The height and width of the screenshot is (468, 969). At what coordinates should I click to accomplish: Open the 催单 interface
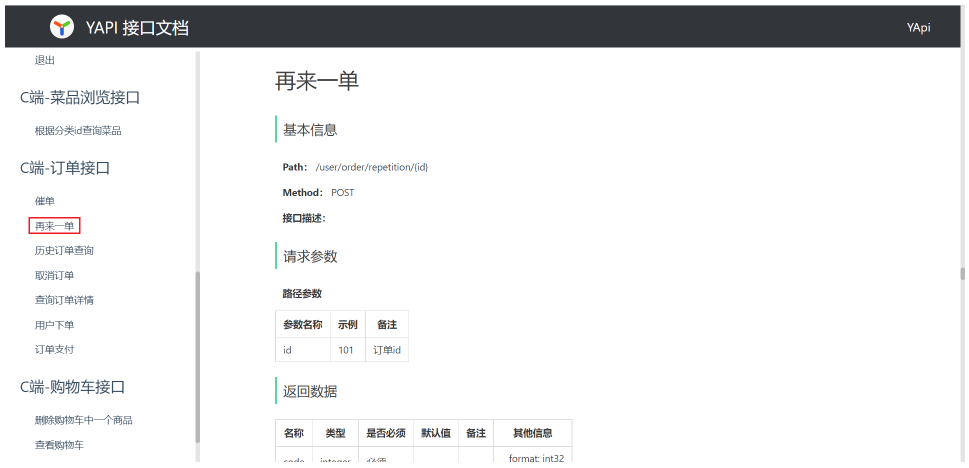[45, 201]
